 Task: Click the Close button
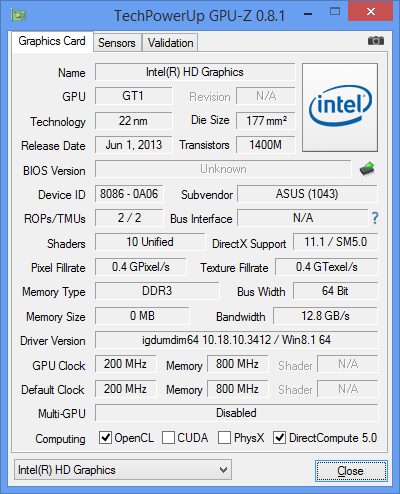[351, 471]
